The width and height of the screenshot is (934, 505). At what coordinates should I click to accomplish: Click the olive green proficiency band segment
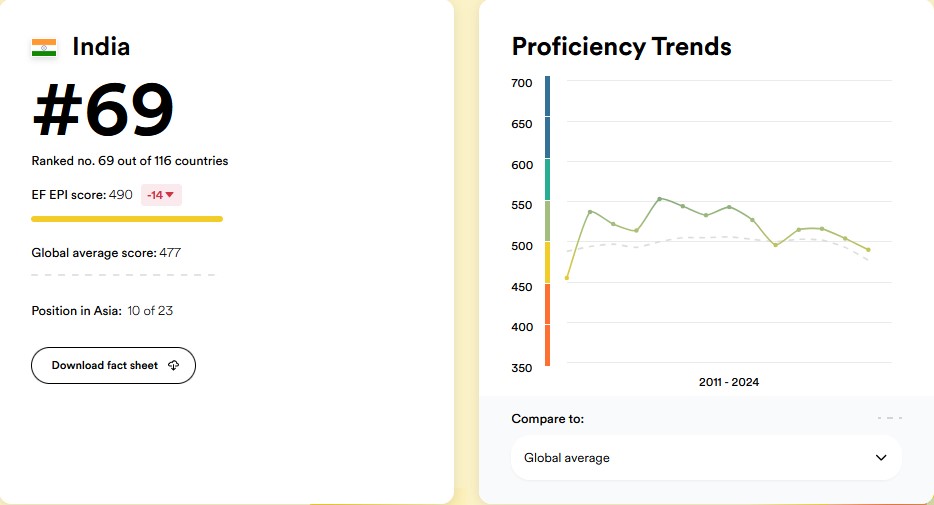point(547,220)
